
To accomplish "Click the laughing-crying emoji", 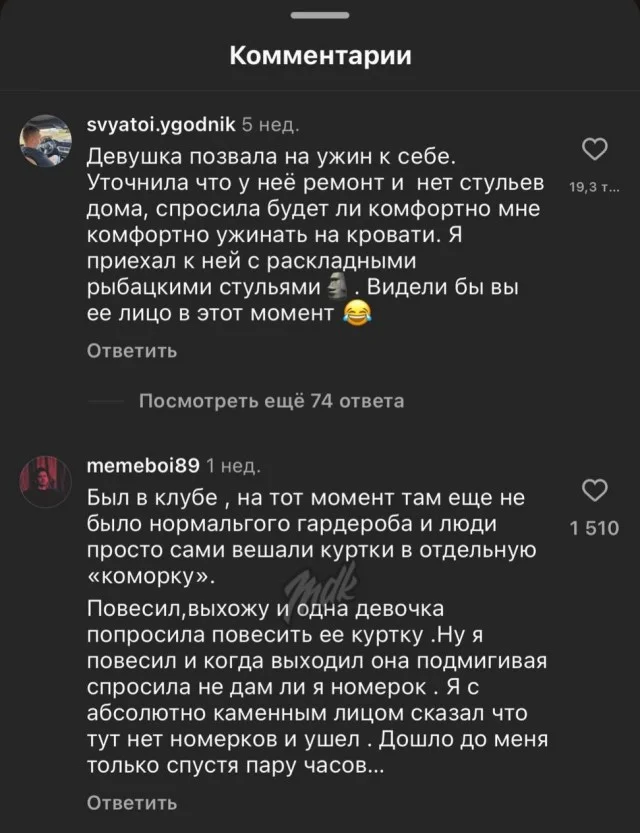I will tap(355, 315).
